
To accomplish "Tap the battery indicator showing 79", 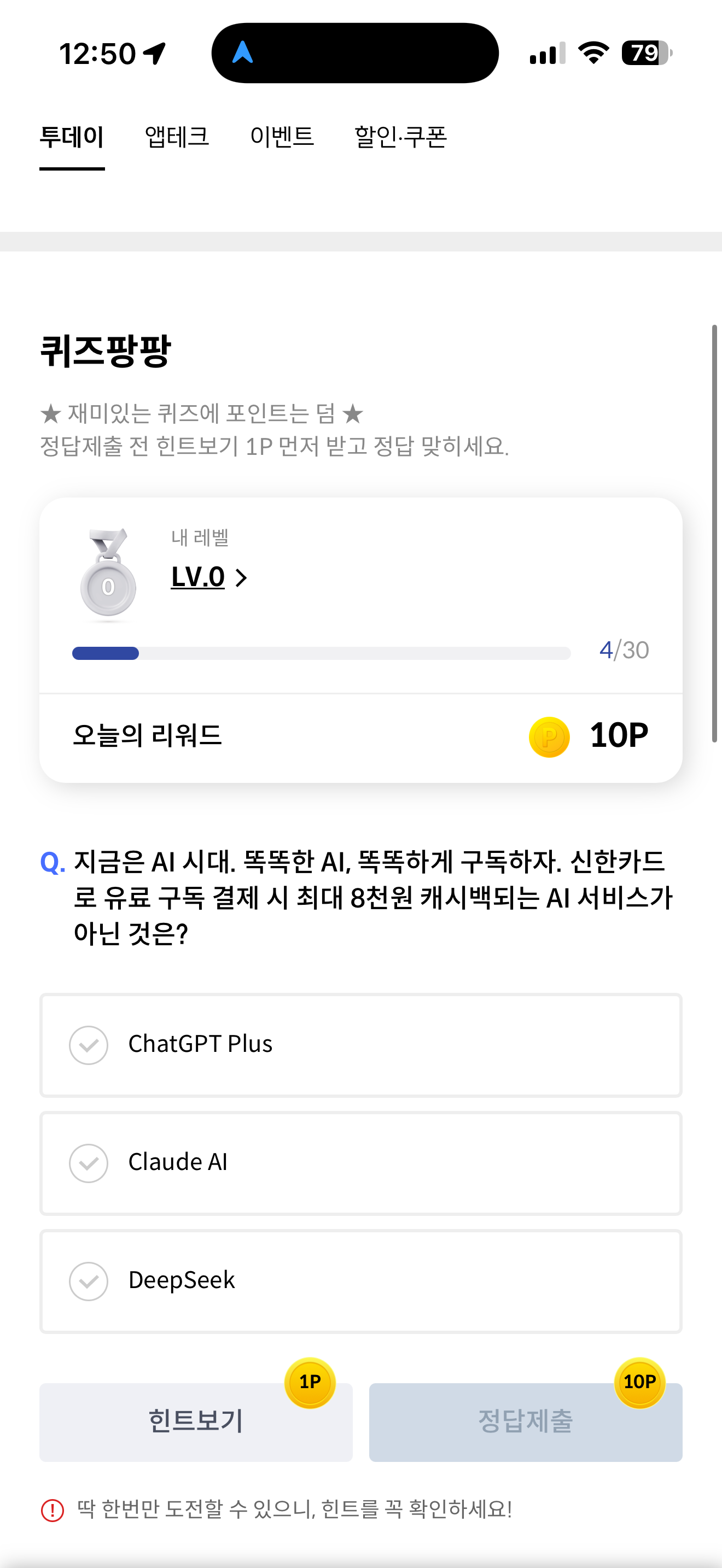I will tap(647, 53).
